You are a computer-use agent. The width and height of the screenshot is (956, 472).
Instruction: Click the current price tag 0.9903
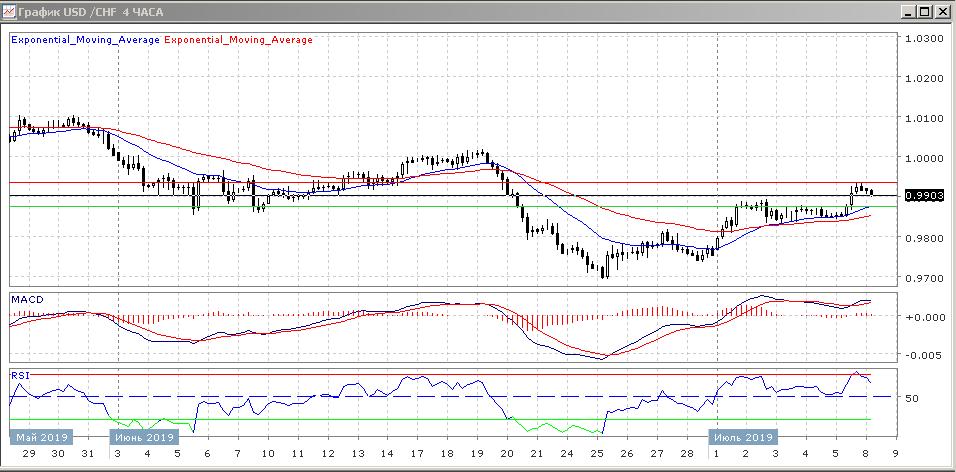(923, 196)
